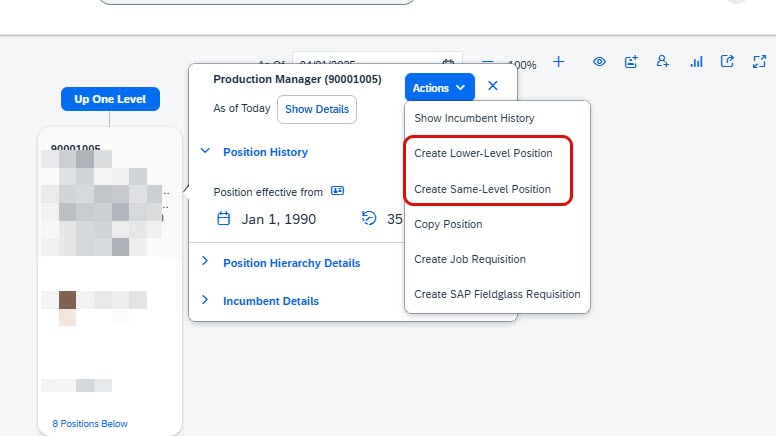This screenshot has height=436, width=776.
Task: Open the bar chart analytics icon
Action: [x=696, y=62]
